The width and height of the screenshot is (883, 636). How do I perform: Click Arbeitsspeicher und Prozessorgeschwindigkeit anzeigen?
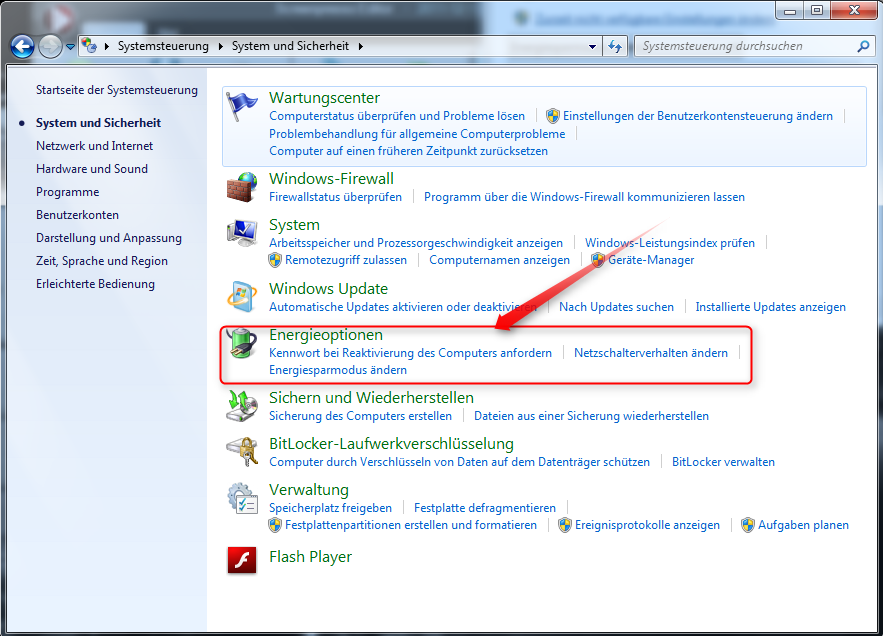[416, 243]
